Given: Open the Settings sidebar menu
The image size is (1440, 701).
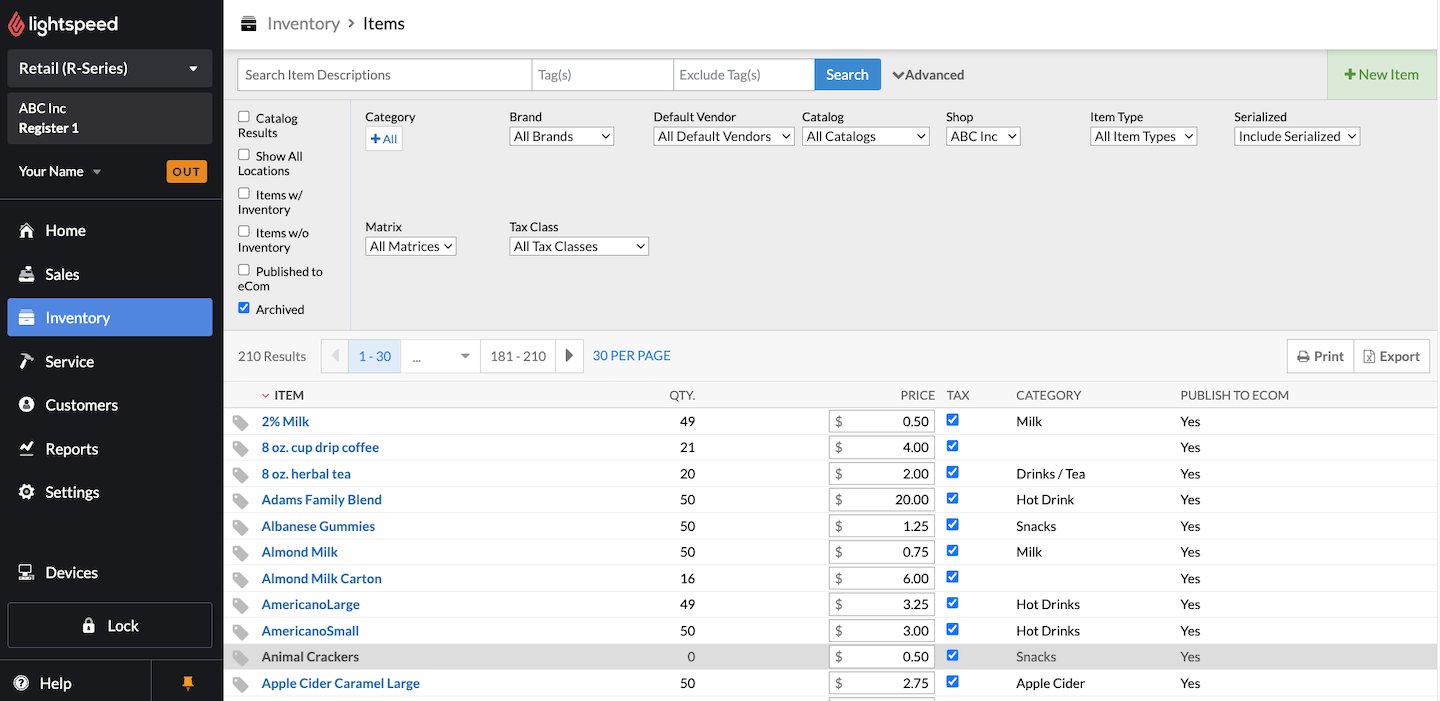Looking at the screenshot, I should click(x=110, y=492).
